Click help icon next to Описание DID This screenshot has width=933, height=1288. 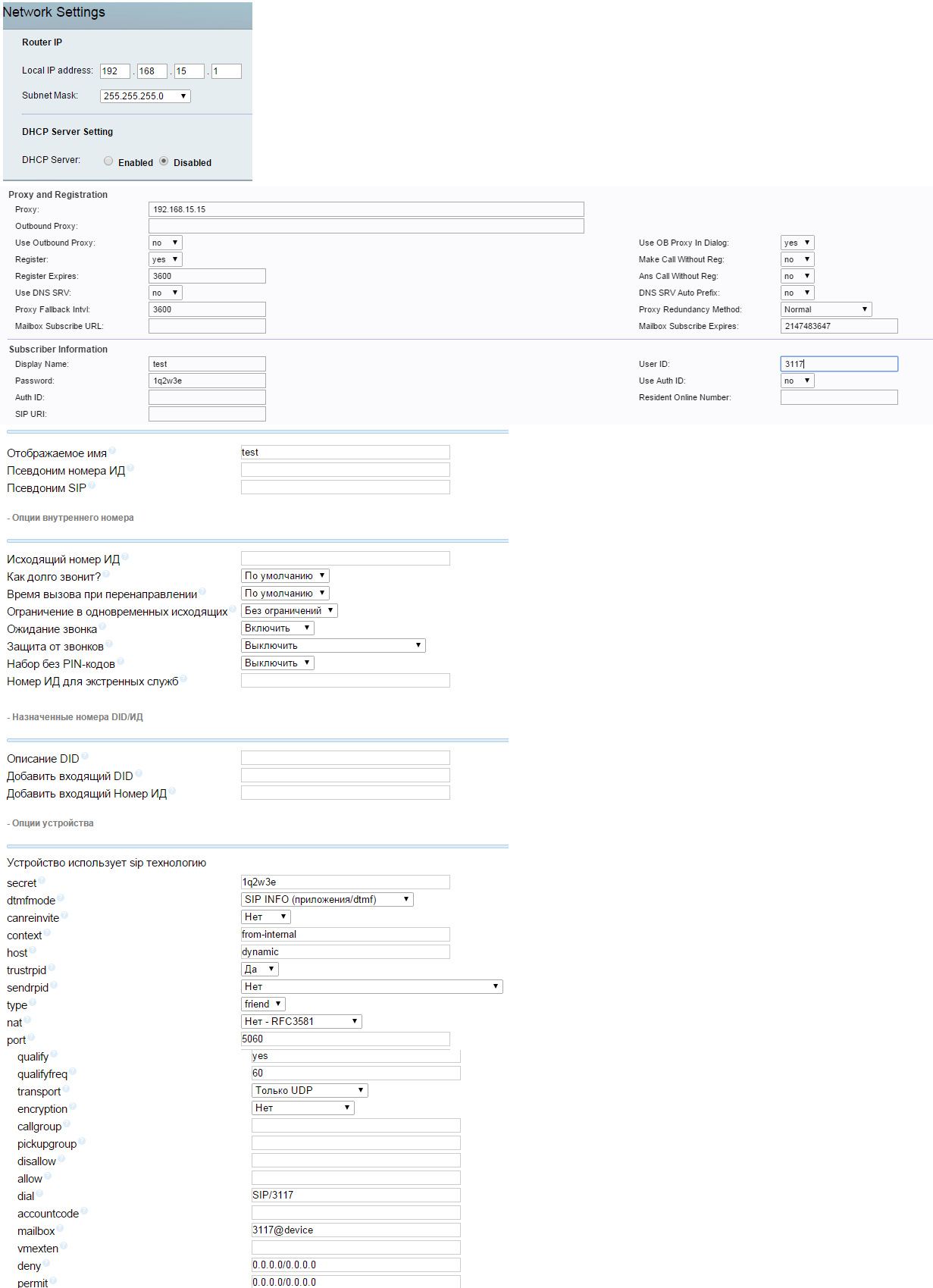[85, 756]
